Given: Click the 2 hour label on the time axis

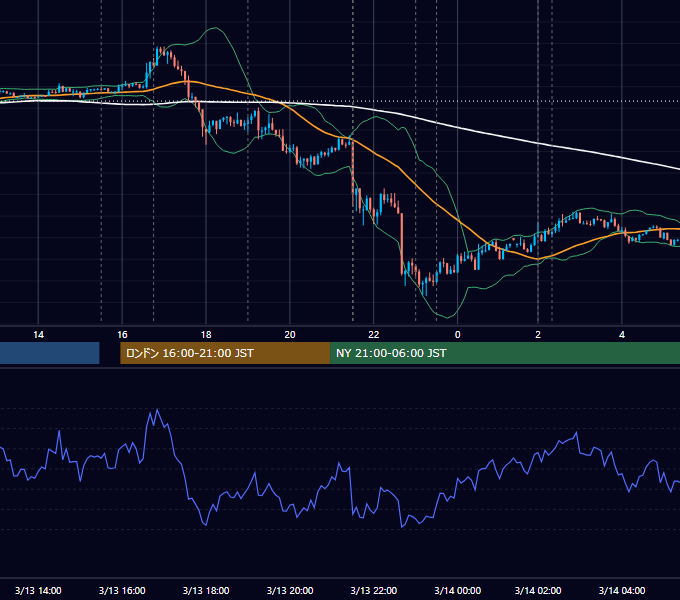Looking at the screenshot, I should (538, 335).
